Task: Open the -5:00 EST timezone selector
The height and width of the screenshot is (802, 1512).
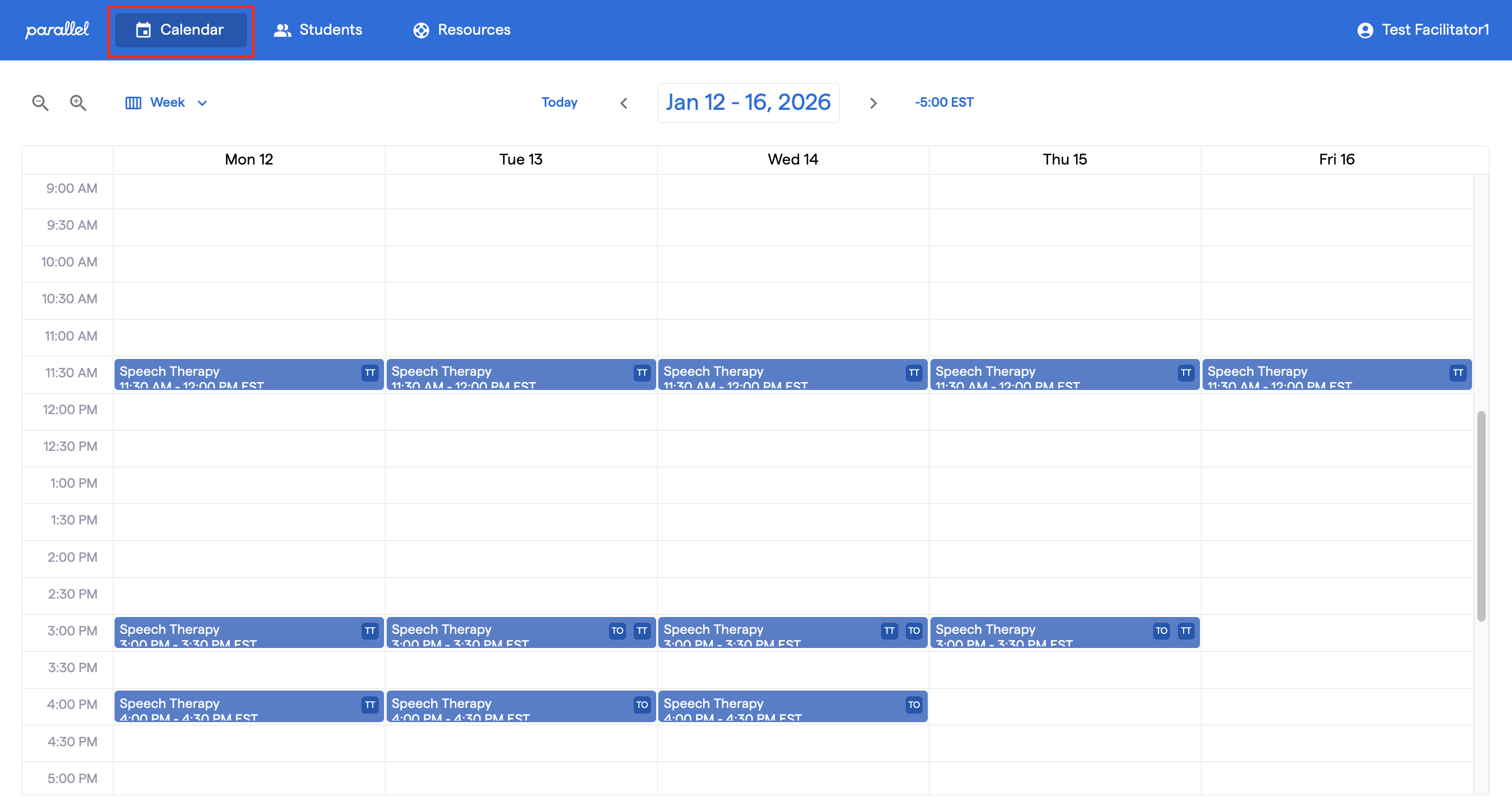Action: click(944, 102)
